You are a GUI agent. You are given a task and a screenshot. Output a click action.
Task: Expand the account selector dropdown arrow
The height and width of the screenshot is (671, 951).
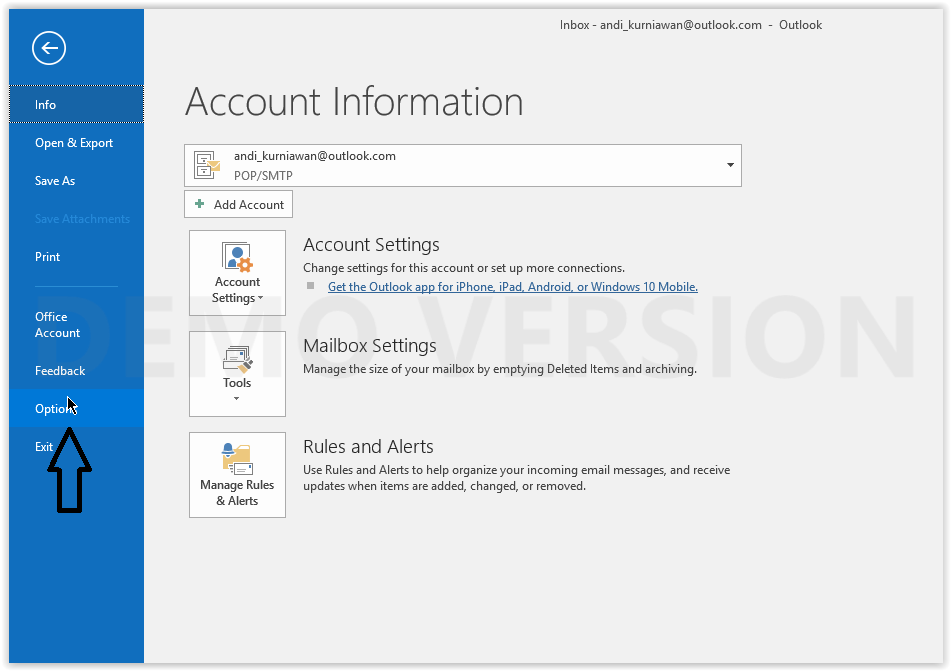tap(730, 165)
